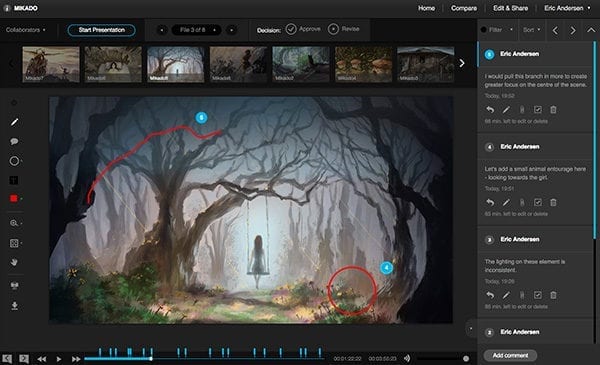The image size is (600, 365).
Task: Open attachment icon on comment 3
Action: click(x=522, y=295)
